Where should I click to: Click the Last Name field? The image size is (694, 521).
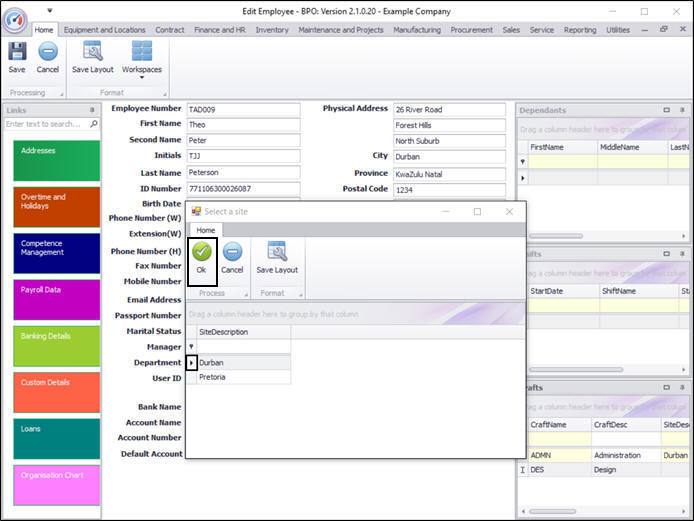tap(243, 173)
